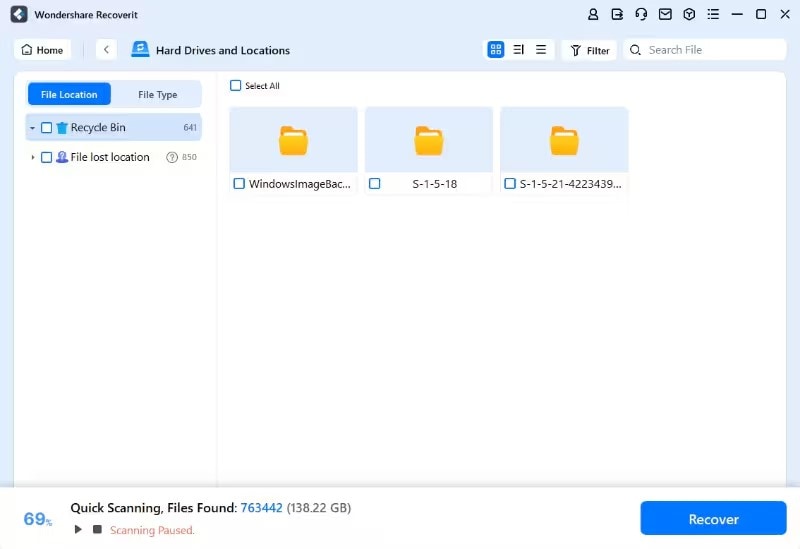This screenshot has height=549, width=800.
Task: Open the mail feedback icon
Action: [665, 14]
